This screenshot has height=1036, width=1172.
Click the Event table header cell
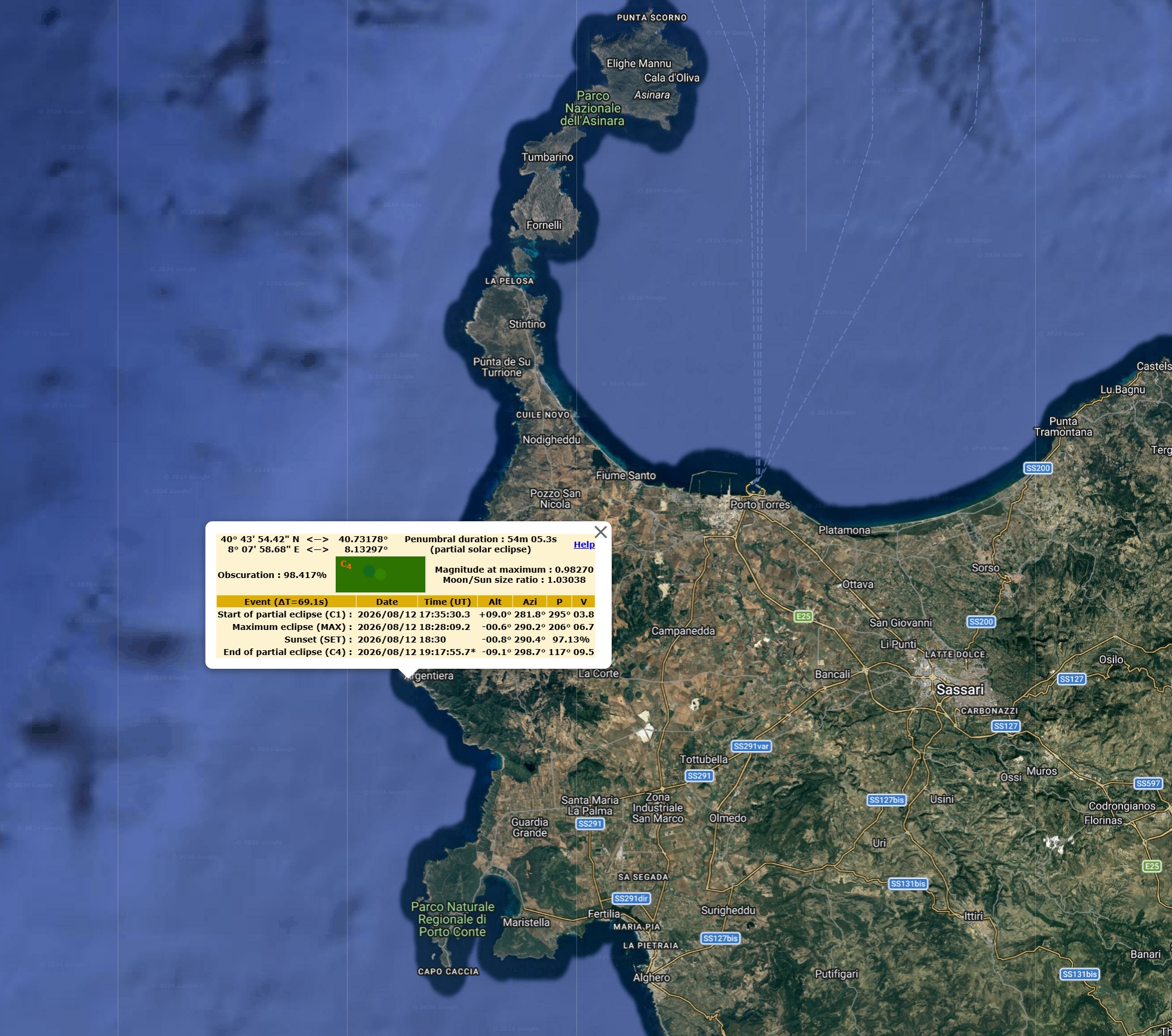tap(286, 602)
